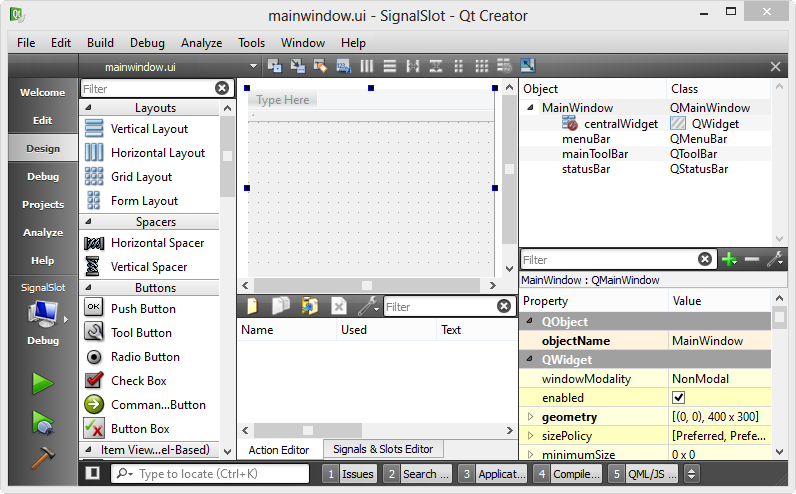Open the Debug menu
Image resolution: width=796 pixels, height=494 pixels.
147,43
